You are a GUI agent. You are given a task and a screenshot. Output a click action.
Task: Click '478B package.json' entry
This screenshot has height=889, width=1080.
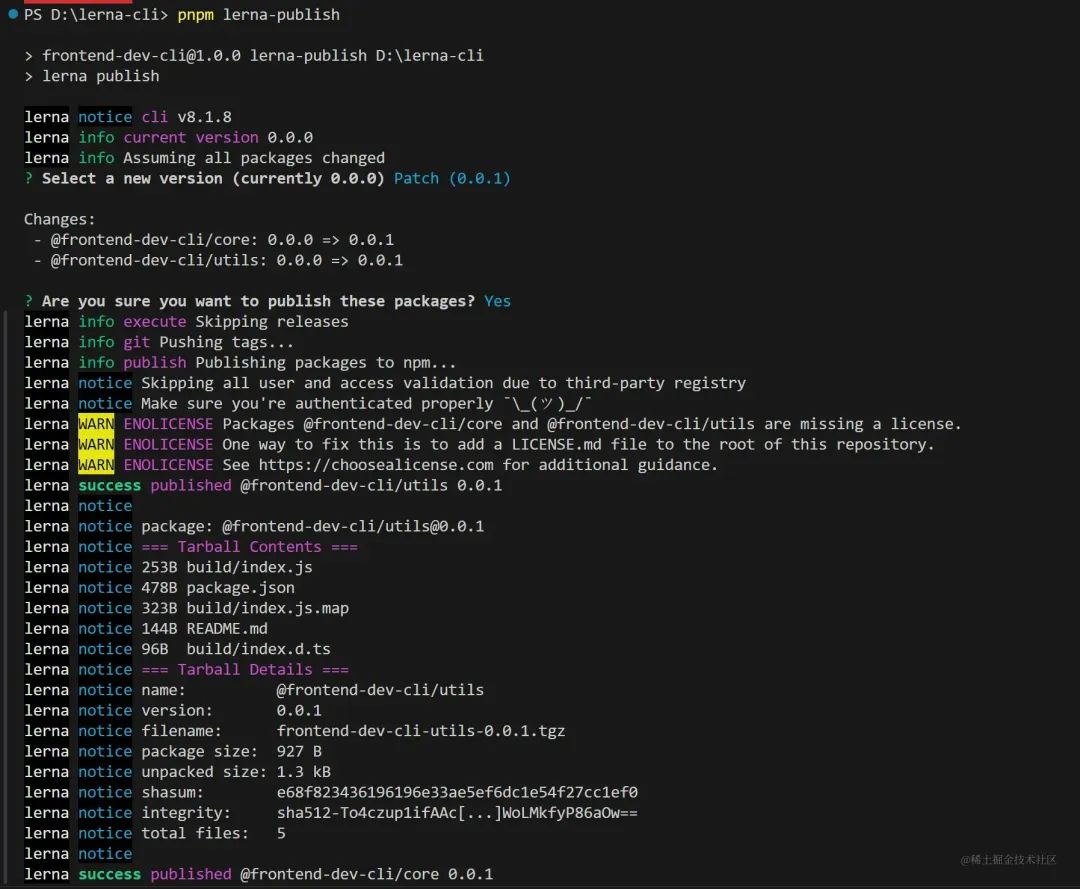tap(218, 587)
